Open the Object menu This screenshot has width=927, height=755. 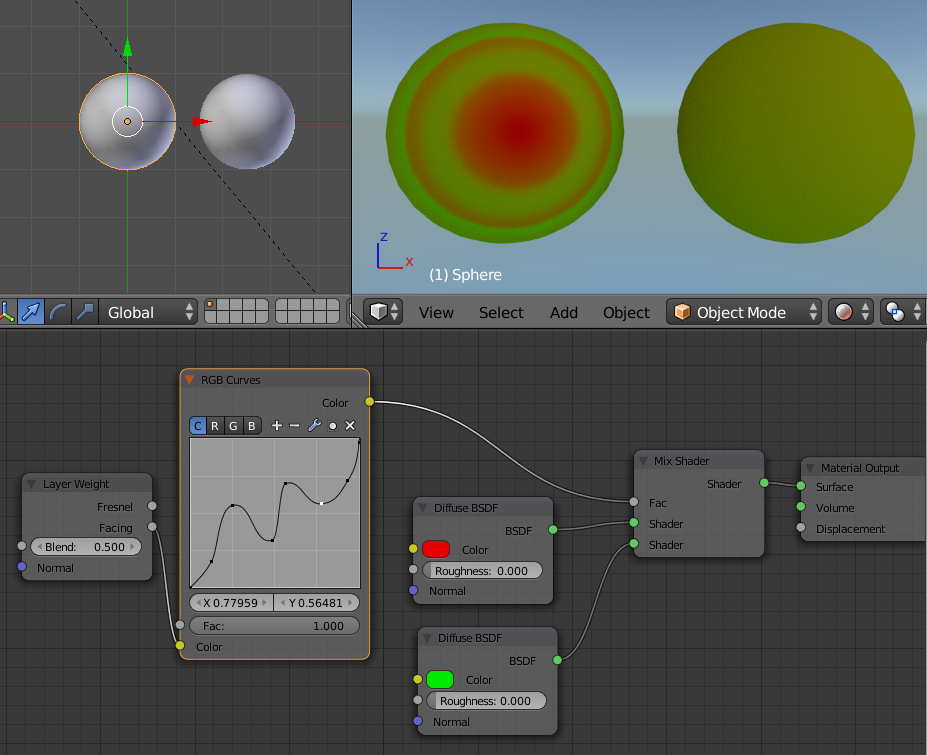click(625, 312)
